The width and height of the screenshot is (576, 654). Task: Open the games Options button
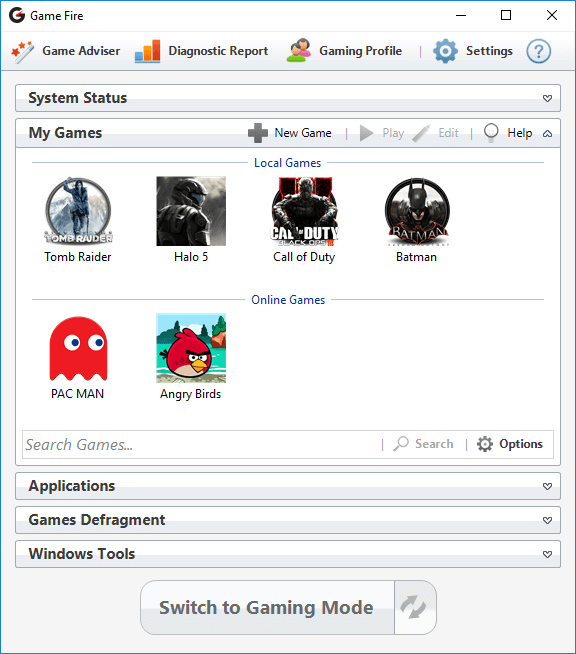[509, 444]
